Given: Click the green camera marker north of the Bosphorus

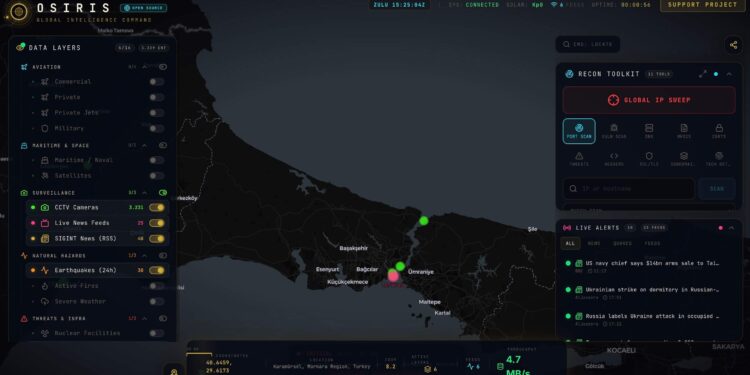Looking at the screenshot, I should 423,221.
